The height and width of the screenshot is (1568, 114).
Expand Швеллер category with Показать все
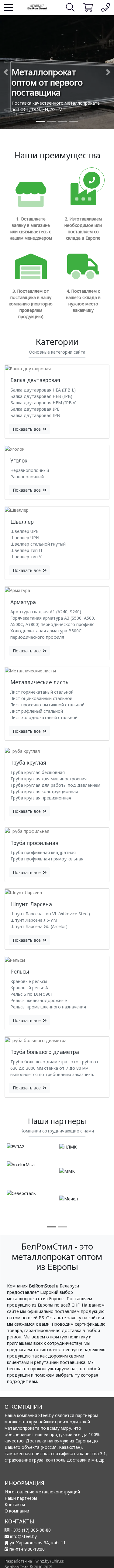click(x=29, y=570)
